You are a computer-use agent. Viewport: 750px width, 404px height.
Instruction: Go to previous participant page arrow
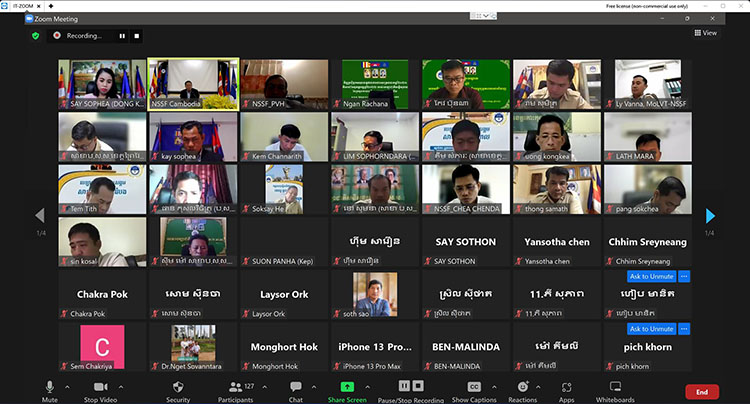40,216
